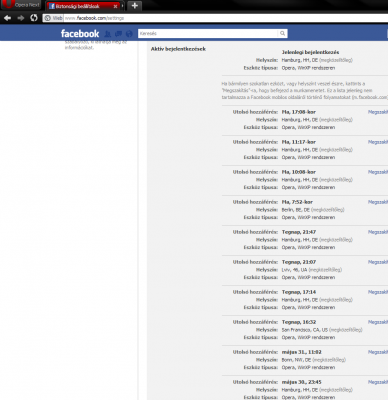Click Megszakít for the május 31., 11:02 session
The image size is (388, 400).
pyautogui.click(x=378, y=352)
